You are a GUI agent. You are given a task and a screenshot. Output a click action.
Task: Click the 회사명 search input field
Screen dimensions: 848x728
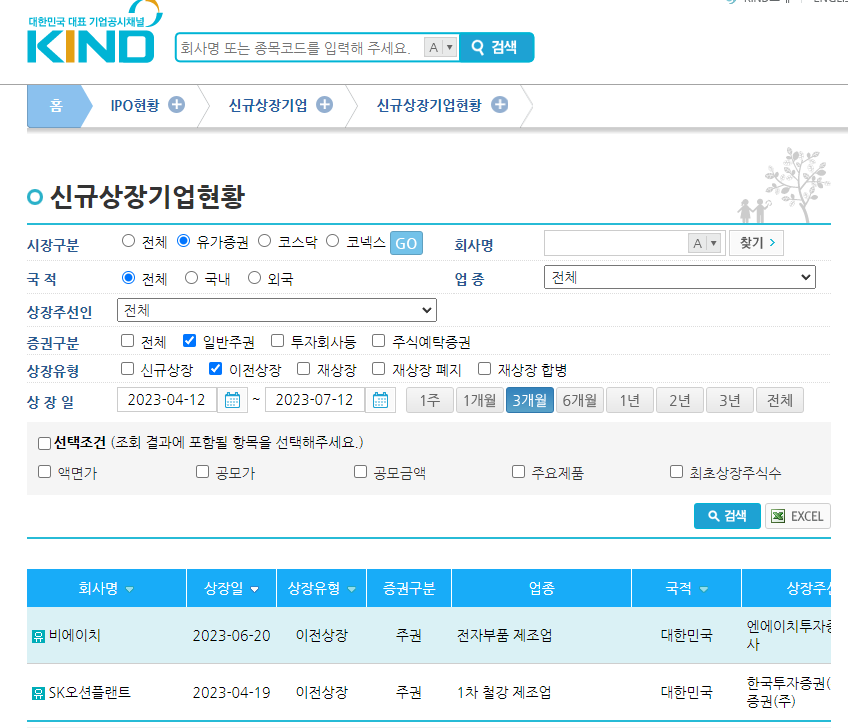coord(616,243)
